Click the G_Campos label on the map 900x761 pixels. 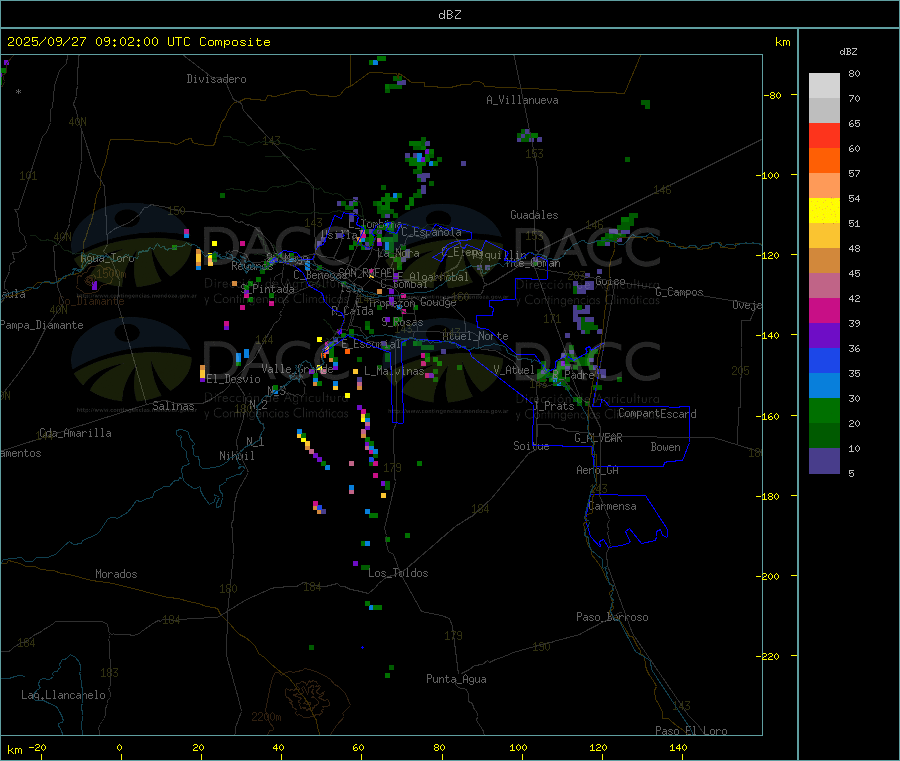tap(679, 292)
